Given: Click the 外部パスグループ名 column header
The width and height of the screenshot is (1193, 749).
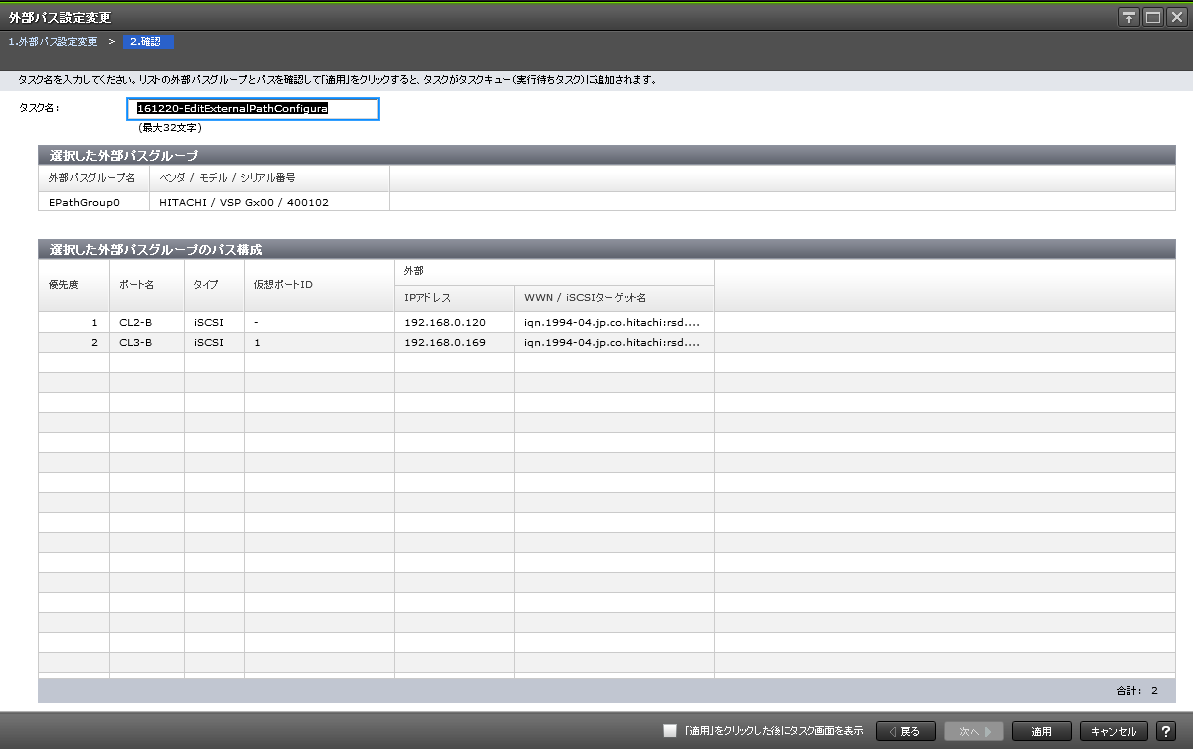Looking at the screenshot, I should (92, 178).
